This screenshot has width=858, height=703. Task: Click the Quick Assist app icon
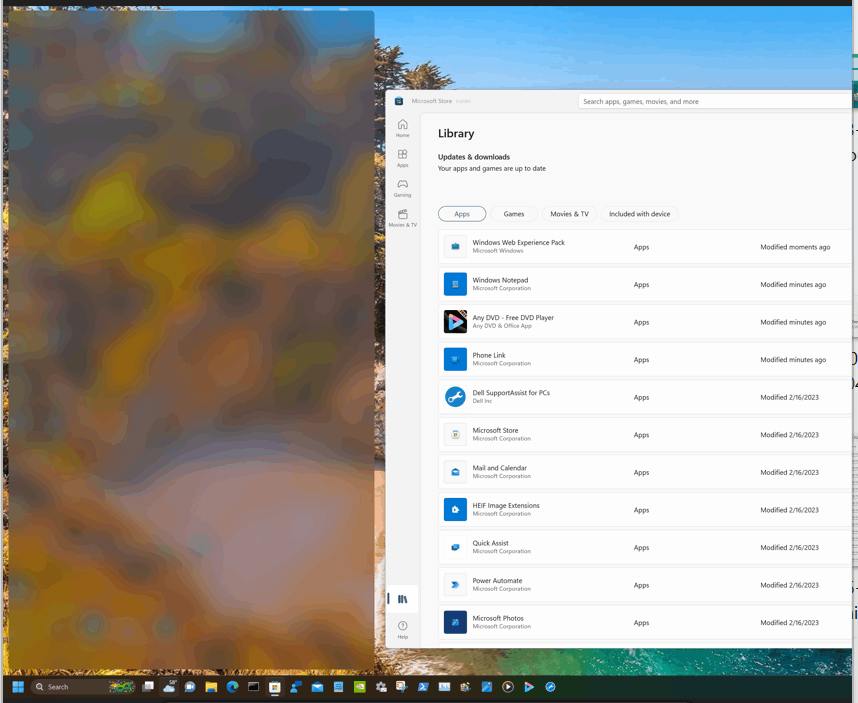(455, 547)
